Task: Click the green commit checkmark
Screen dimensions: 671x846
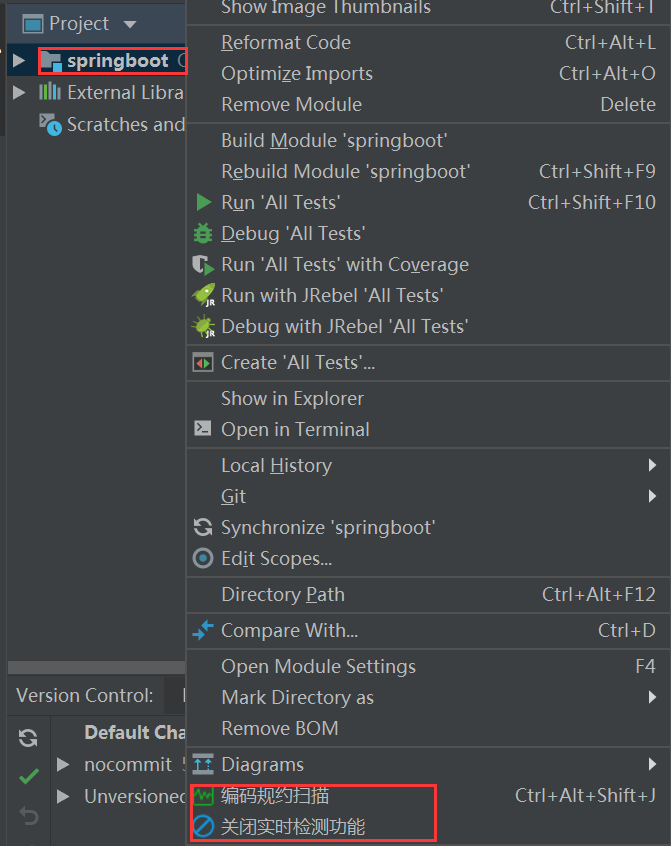Action: [29, 776]
